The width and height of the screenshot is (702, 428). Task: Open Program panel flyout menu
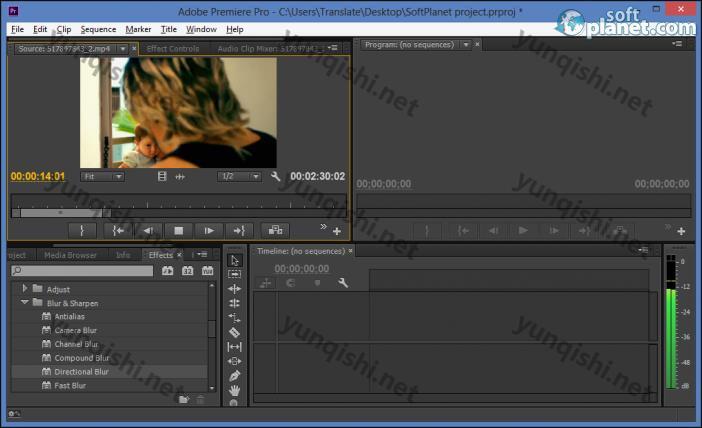tap(676, 44)
